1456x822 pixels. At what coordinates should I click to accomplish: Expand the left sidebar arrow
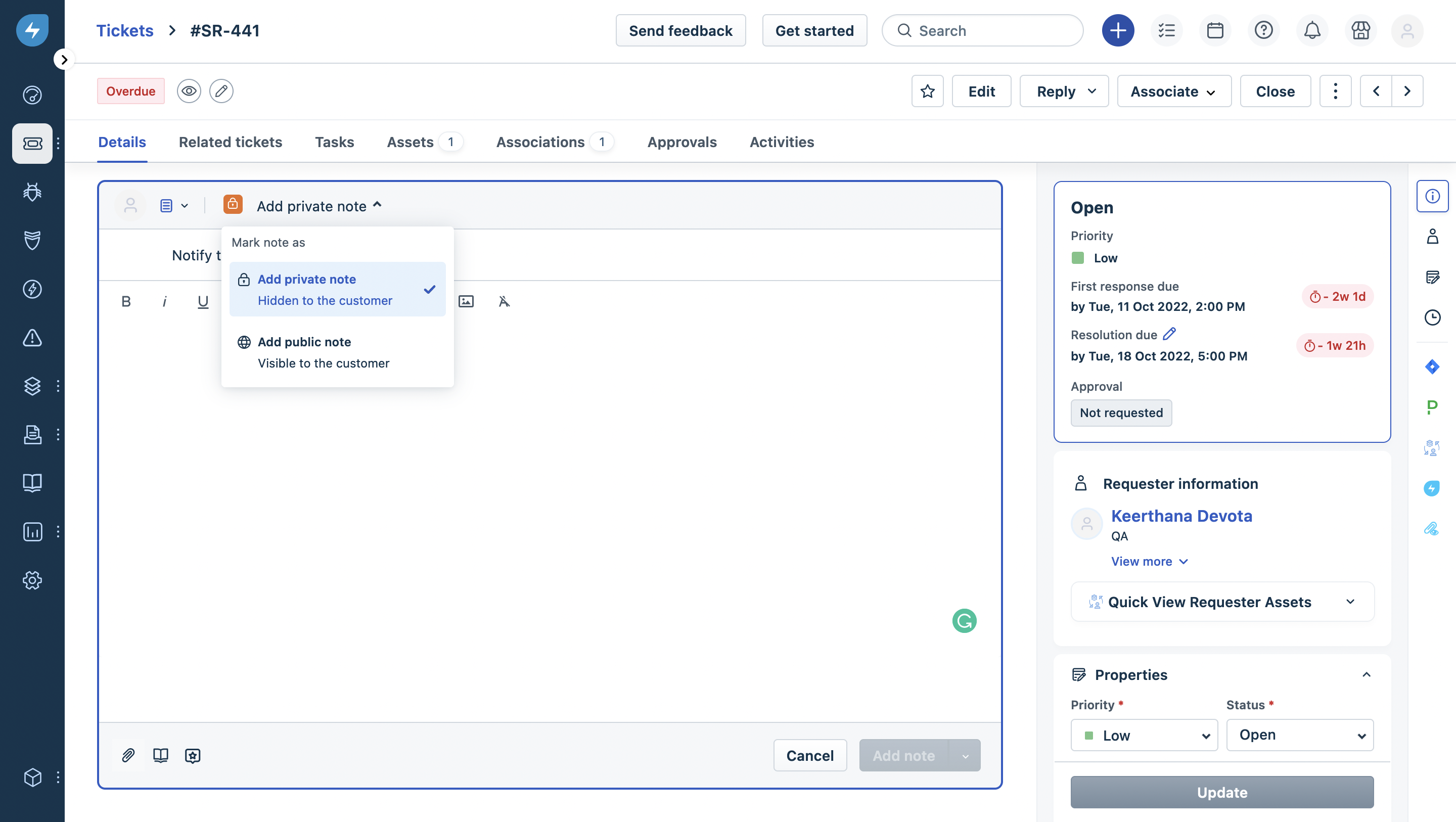click(64, 59)
